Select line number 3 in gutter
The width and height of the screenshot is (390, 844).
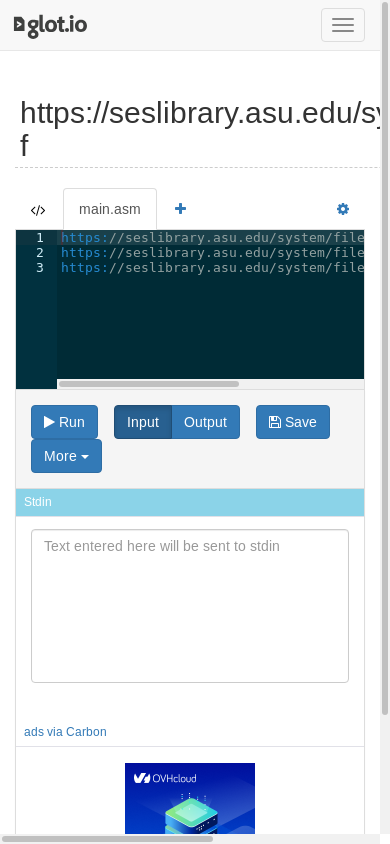coord(40,268)
